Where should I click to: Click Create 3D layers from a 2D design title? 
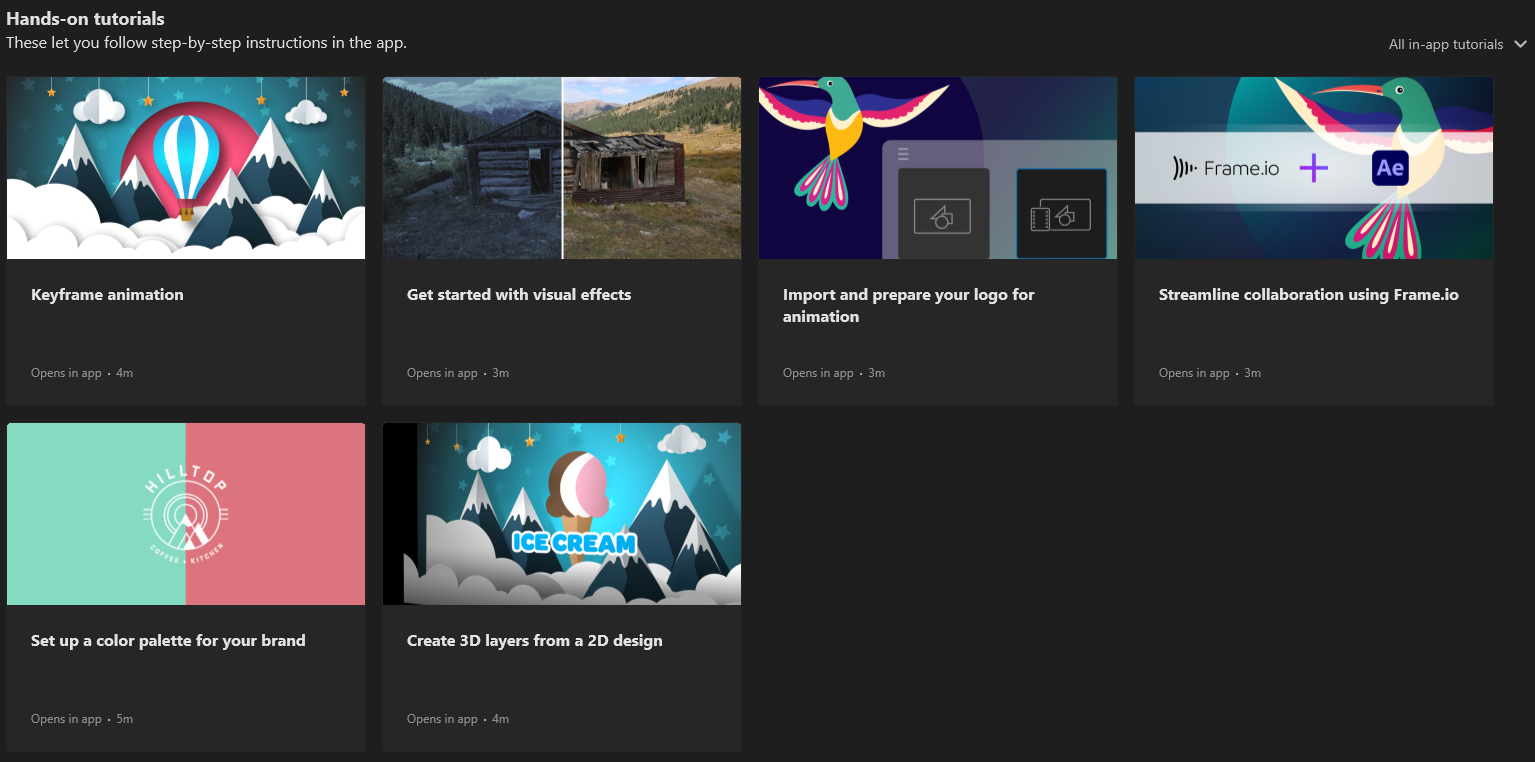535,641
